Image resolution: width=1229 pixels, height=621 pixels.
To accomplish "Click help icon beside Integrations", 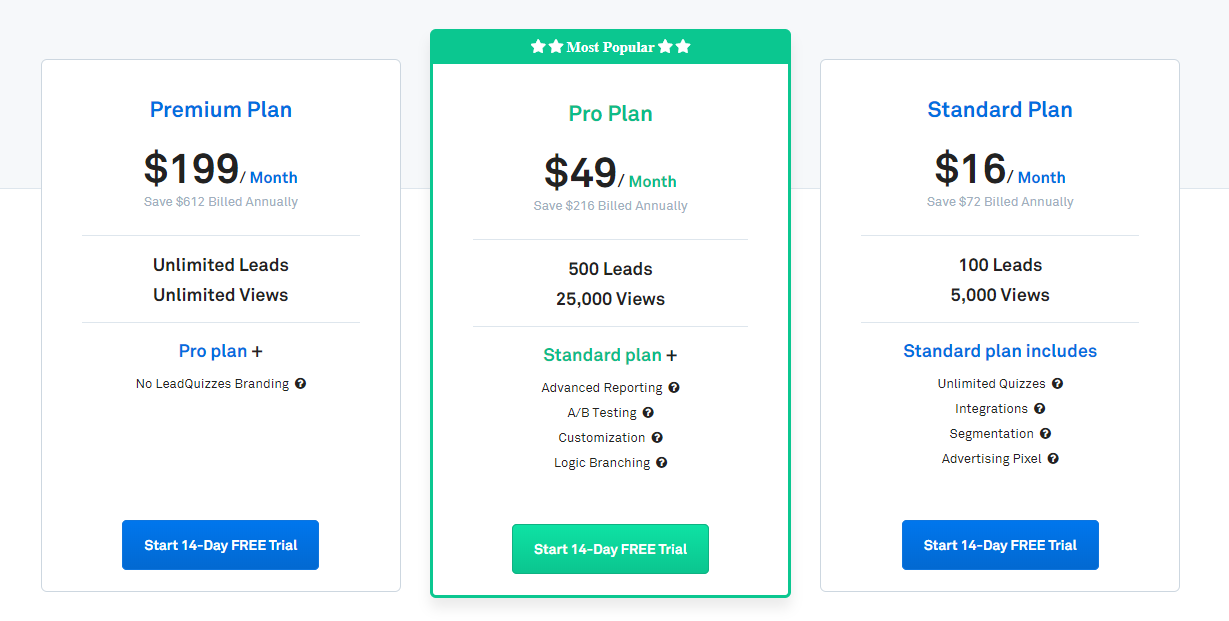I will pos(1039,409).
